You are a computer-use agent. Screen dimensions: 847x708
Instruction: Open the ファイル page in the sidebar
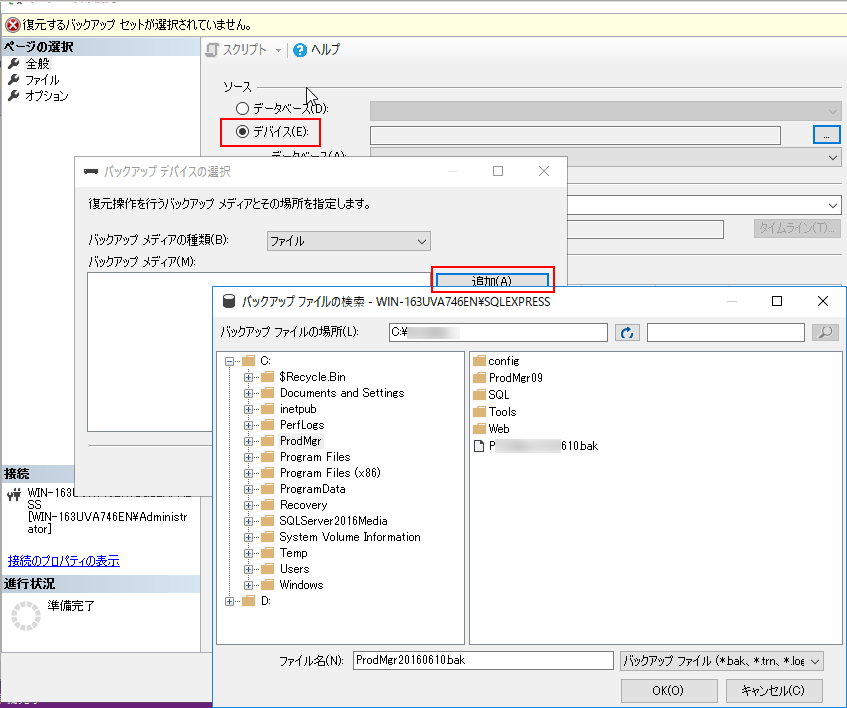(42, 80)
